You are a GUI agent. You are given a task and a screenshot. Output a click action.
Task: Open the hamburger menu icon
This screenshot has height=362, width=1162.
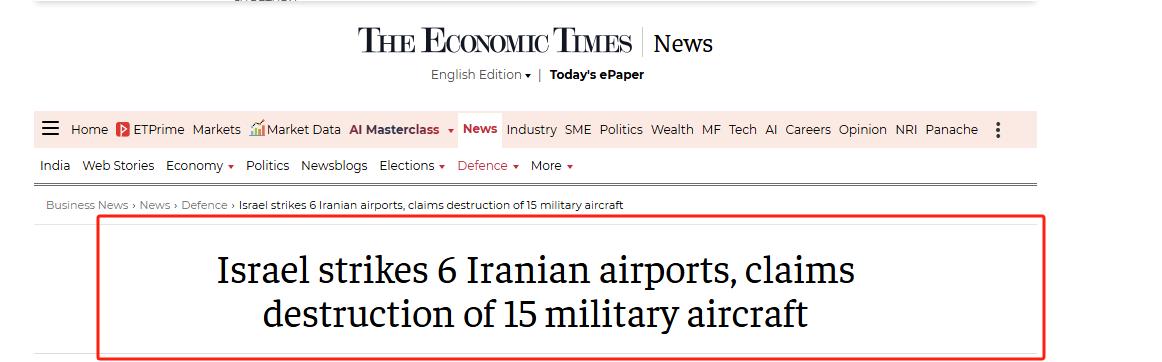50,129
